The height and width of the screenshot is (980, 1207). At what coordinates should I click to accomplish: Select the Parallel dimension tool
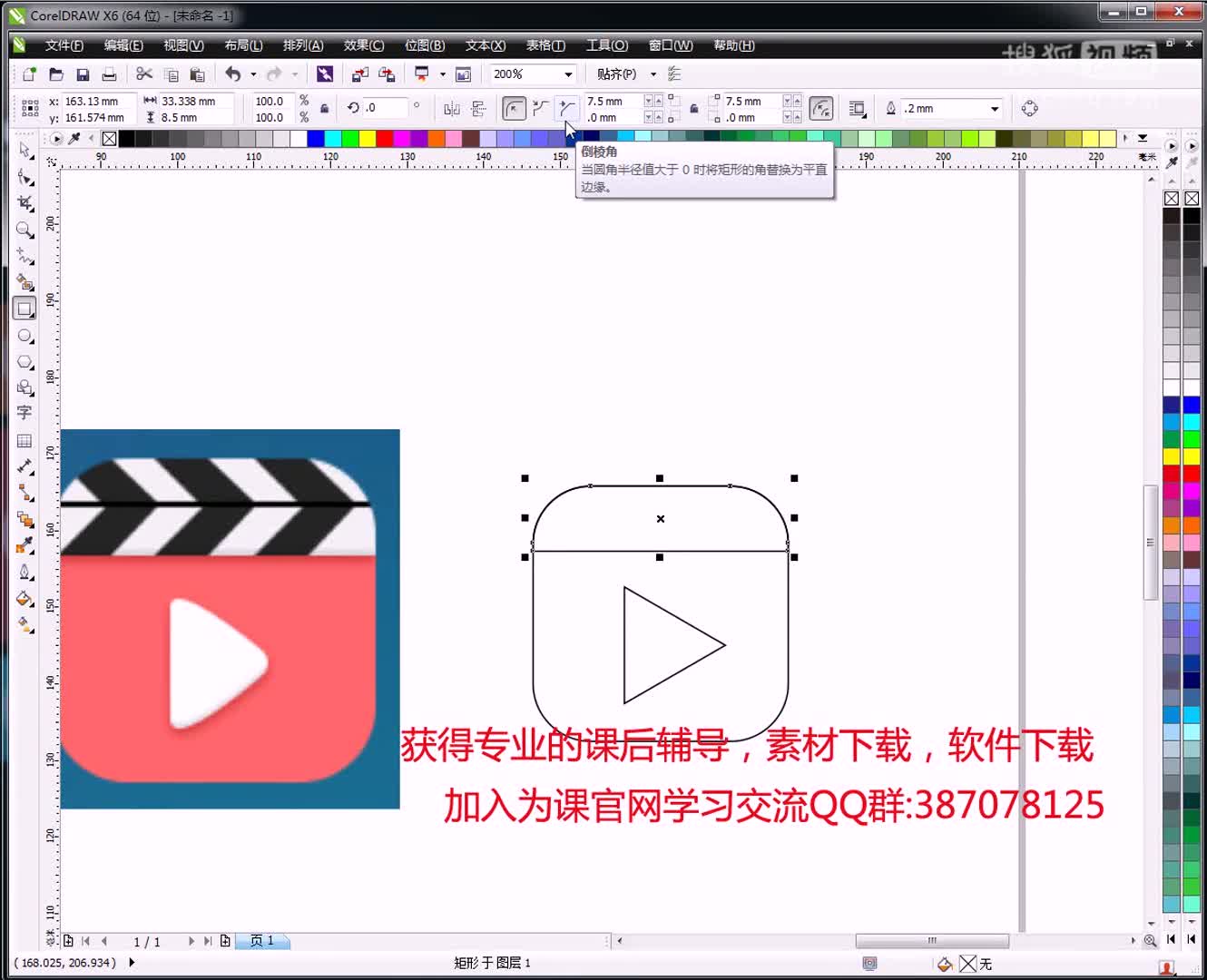pyautogui.click(x=25, y=466)
